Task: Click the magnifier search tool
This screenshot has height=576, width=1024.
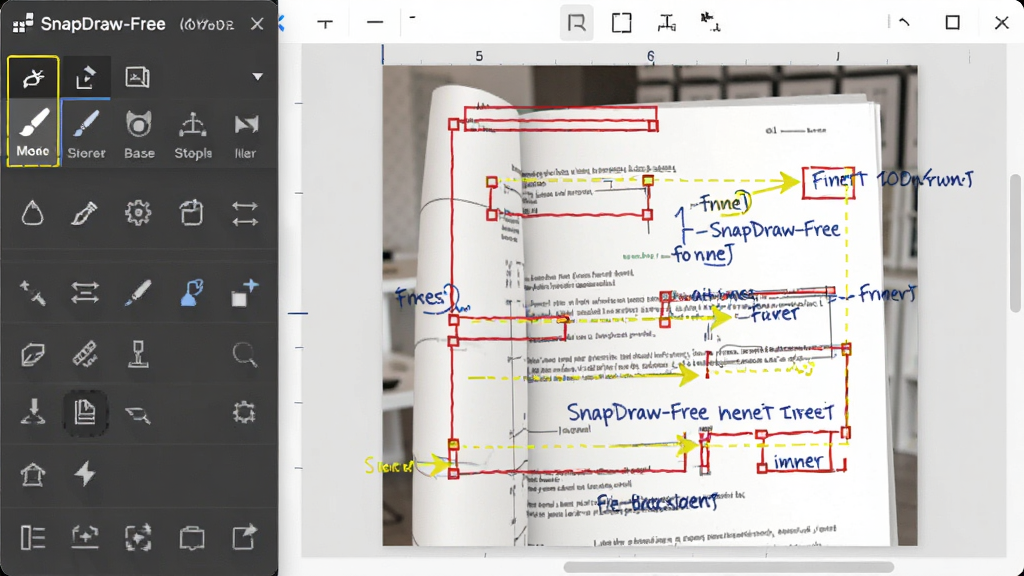Action: [x=244, y=354]
